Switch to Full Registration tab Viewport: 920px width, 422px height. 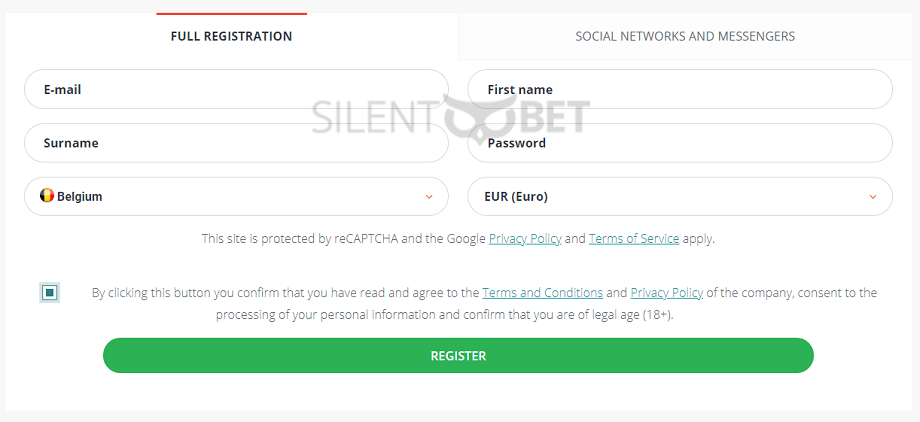pos(231,36)
